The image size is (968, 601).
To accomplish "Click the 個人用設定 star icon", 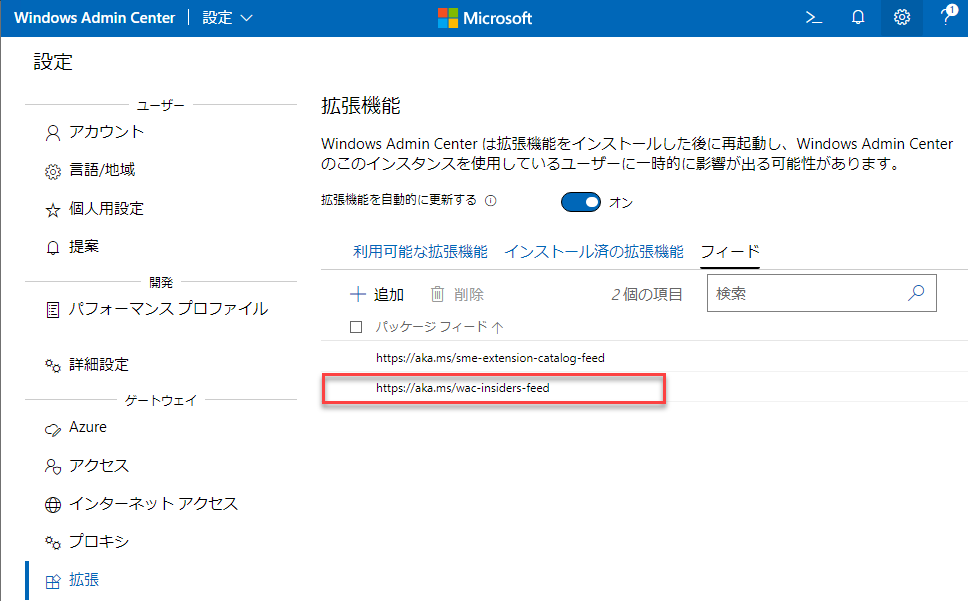I will pyautogui.click(x=53, y=210).
